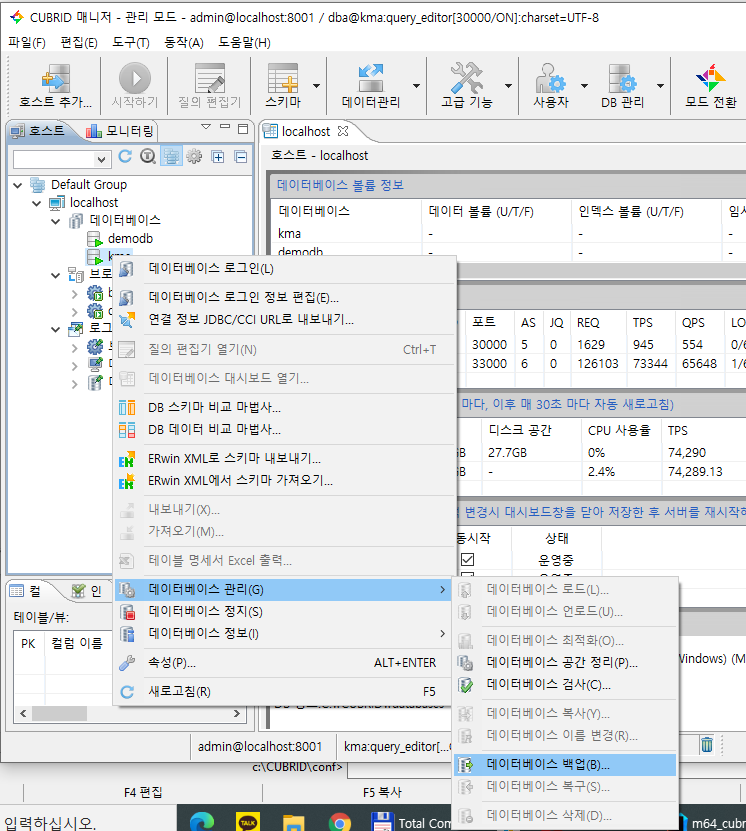Viewport: 746px width, 831px height.
Task: Choose 데이터베이스 로그인(L) from context menu
Action: (285, 269)
